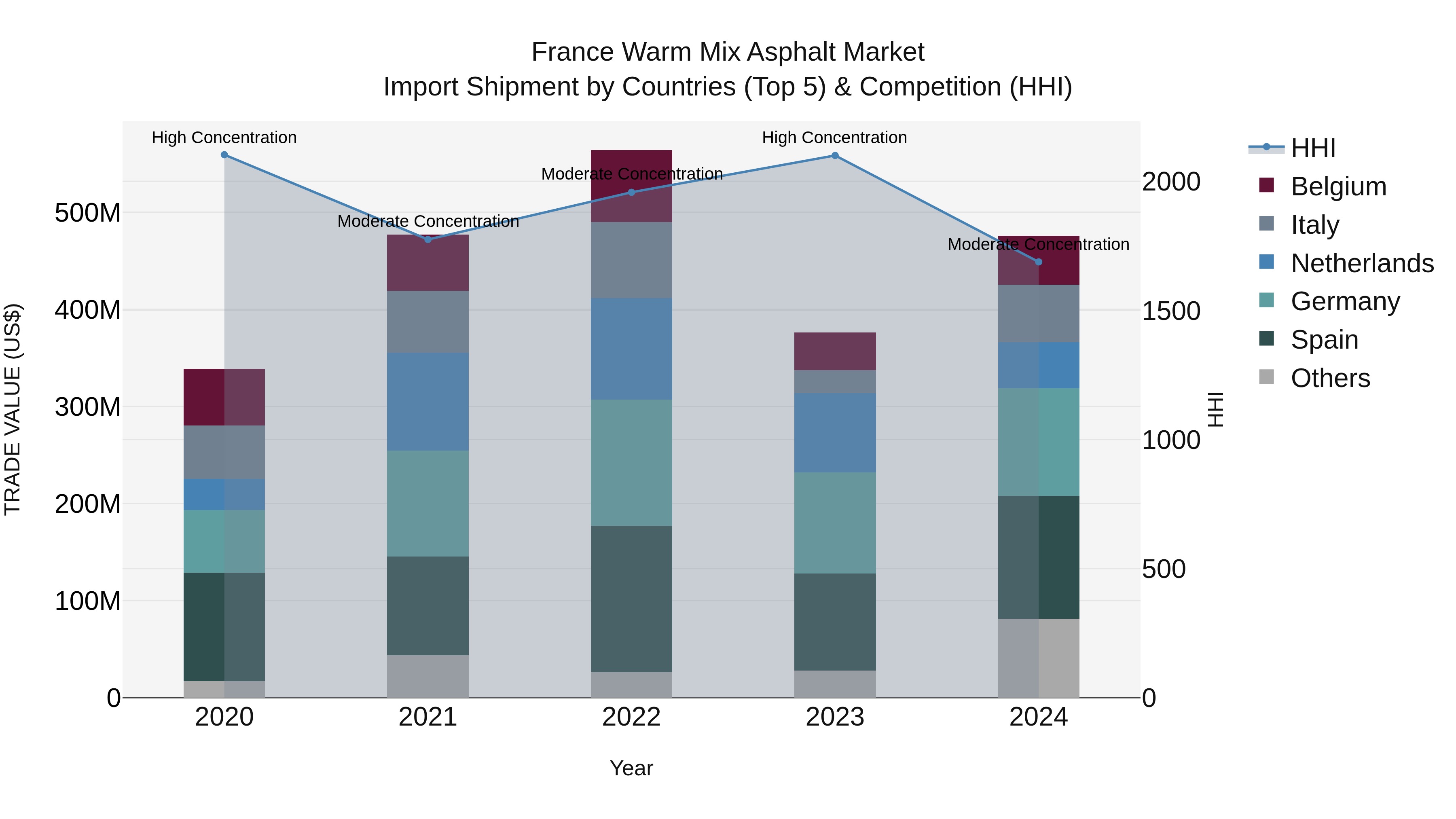Click the 2021 x-axis label
The width and height of the screenshot is (1456, 819).
pyautogui.click(x=428, y=717)
